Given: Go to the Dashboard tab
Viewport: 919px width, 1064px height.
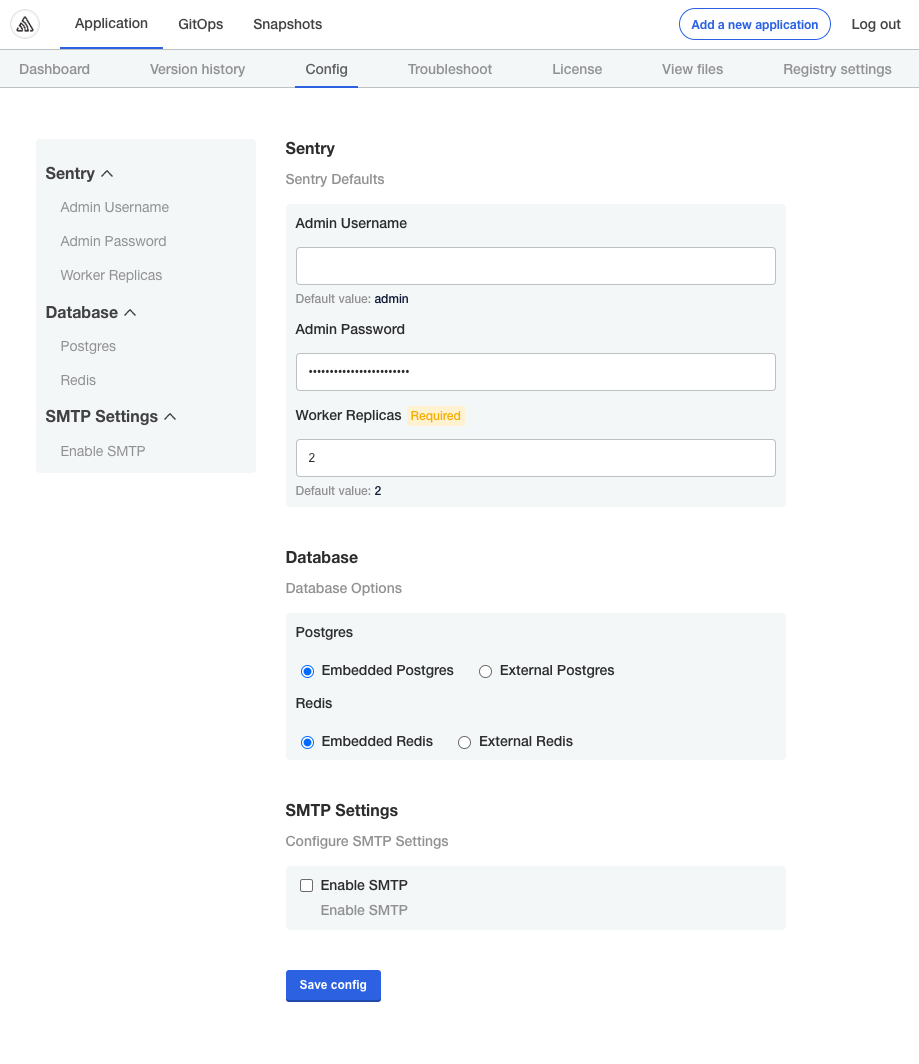Looking at the screenshot, I should pos(54,69).
